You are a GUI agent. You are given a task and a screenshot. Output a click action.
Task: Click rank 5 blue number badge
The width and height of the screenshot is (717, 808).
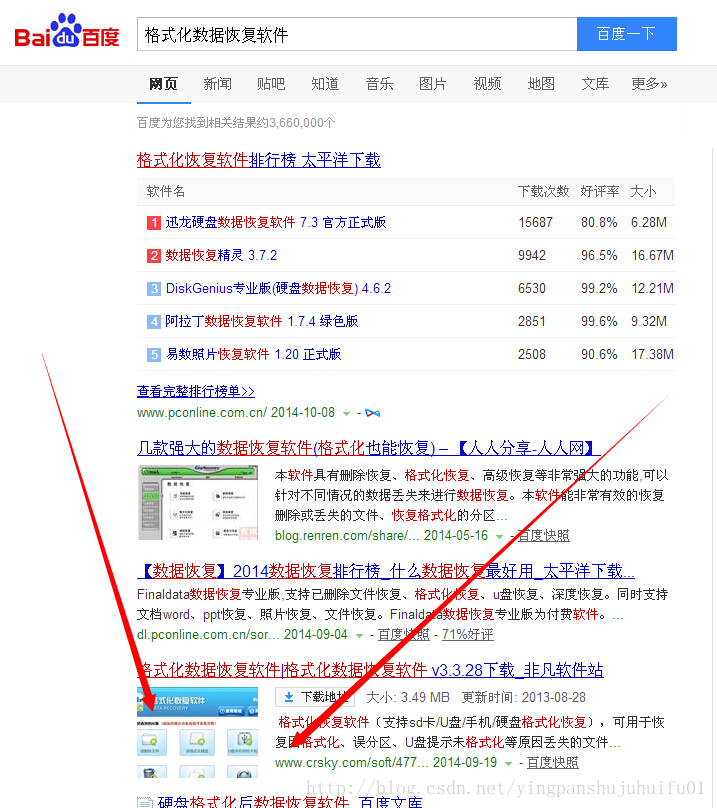click(x=154, y=355)
